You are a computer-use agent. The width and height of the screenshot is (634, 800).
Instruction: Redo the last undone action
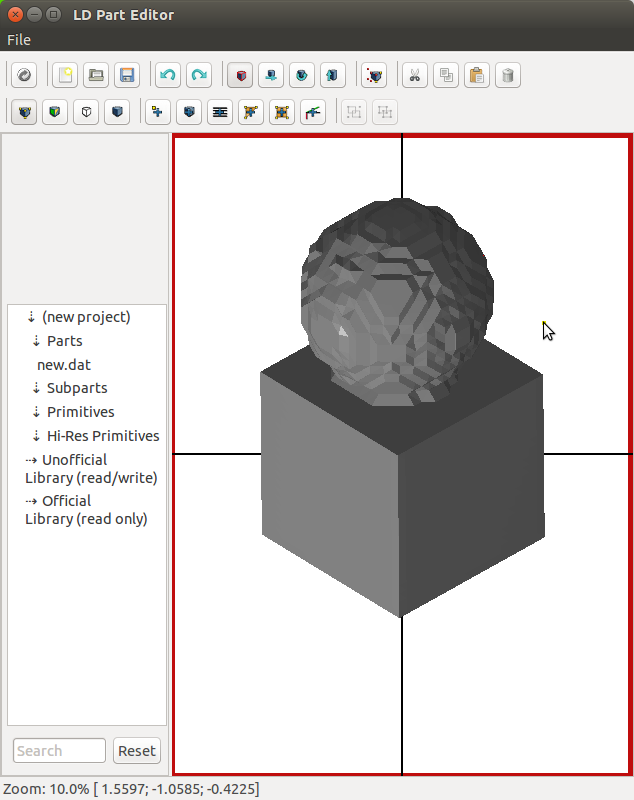pyautogui.click(x=199, y=75)
